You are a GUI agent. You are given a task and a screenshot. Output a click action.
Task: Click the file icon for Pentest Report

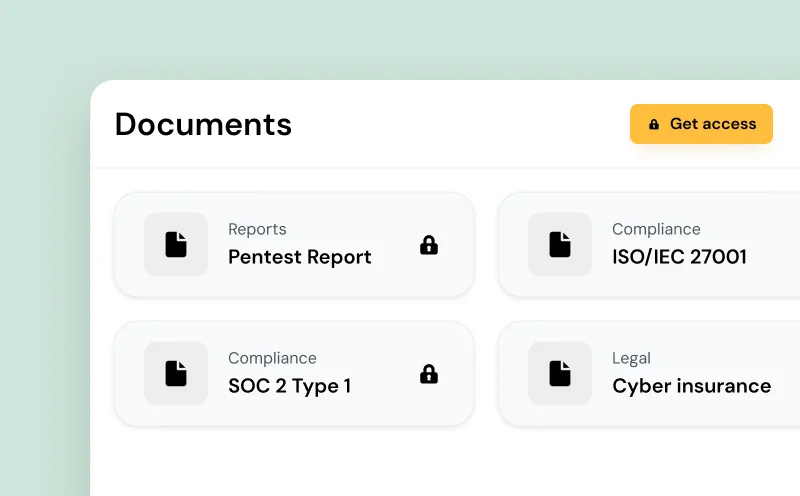[x=176, y=244]
